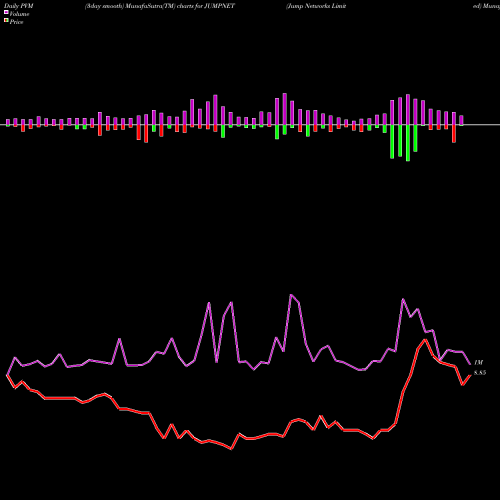Click the 8.85 price value label
500x500 pixels.
(480, 373)
